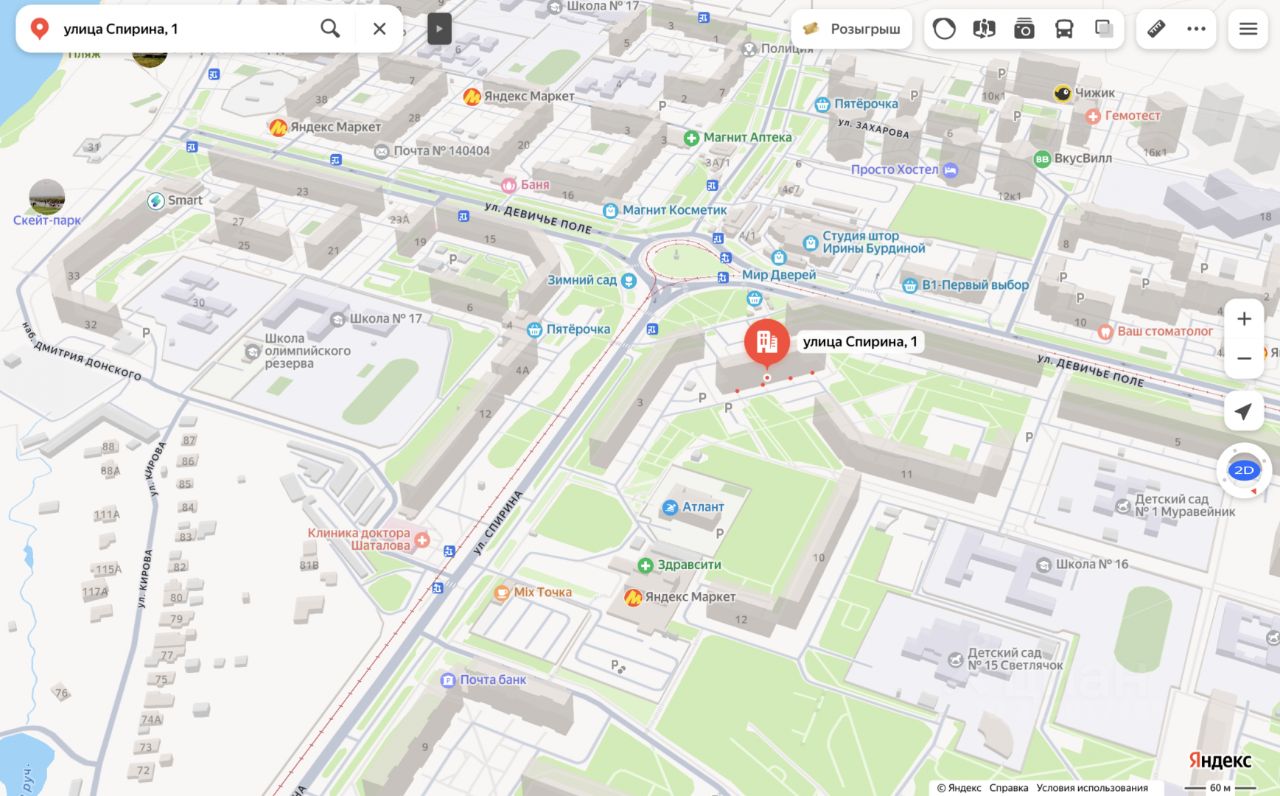The width and height of the screenshot is (1280, 796).
Task: Select the Smart marker icon
Action: 156,201
